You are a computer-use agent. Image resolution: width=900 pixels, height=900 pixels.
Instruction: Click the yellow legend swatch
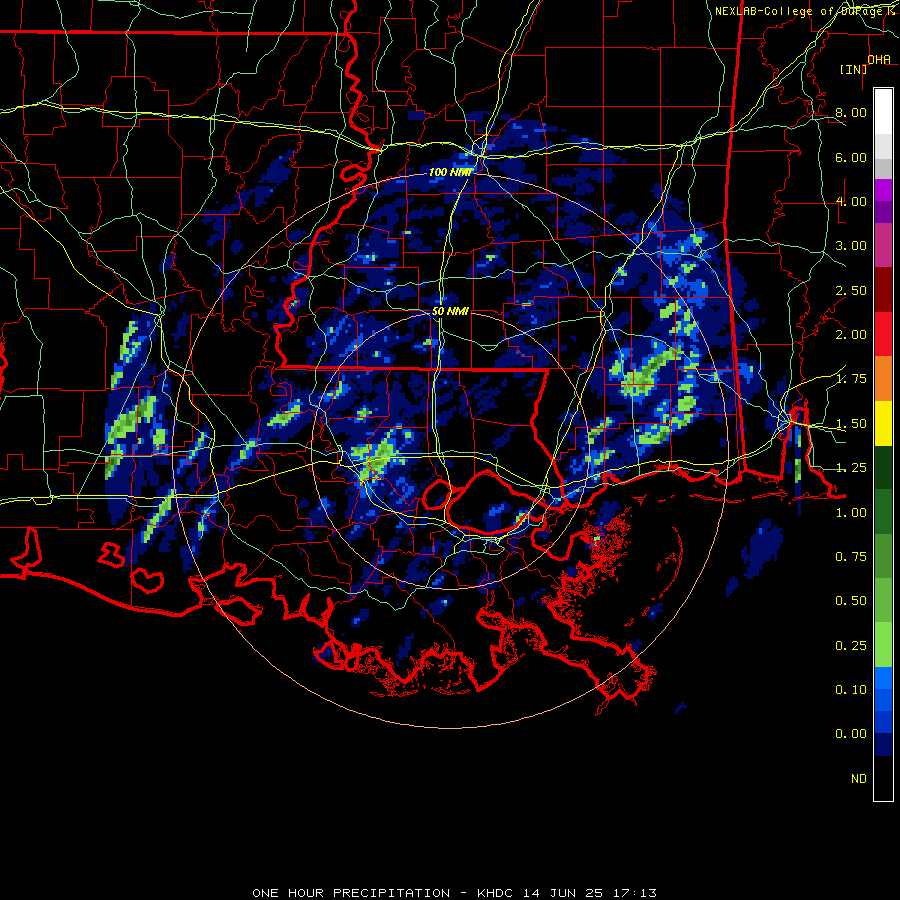click(883, 424)
